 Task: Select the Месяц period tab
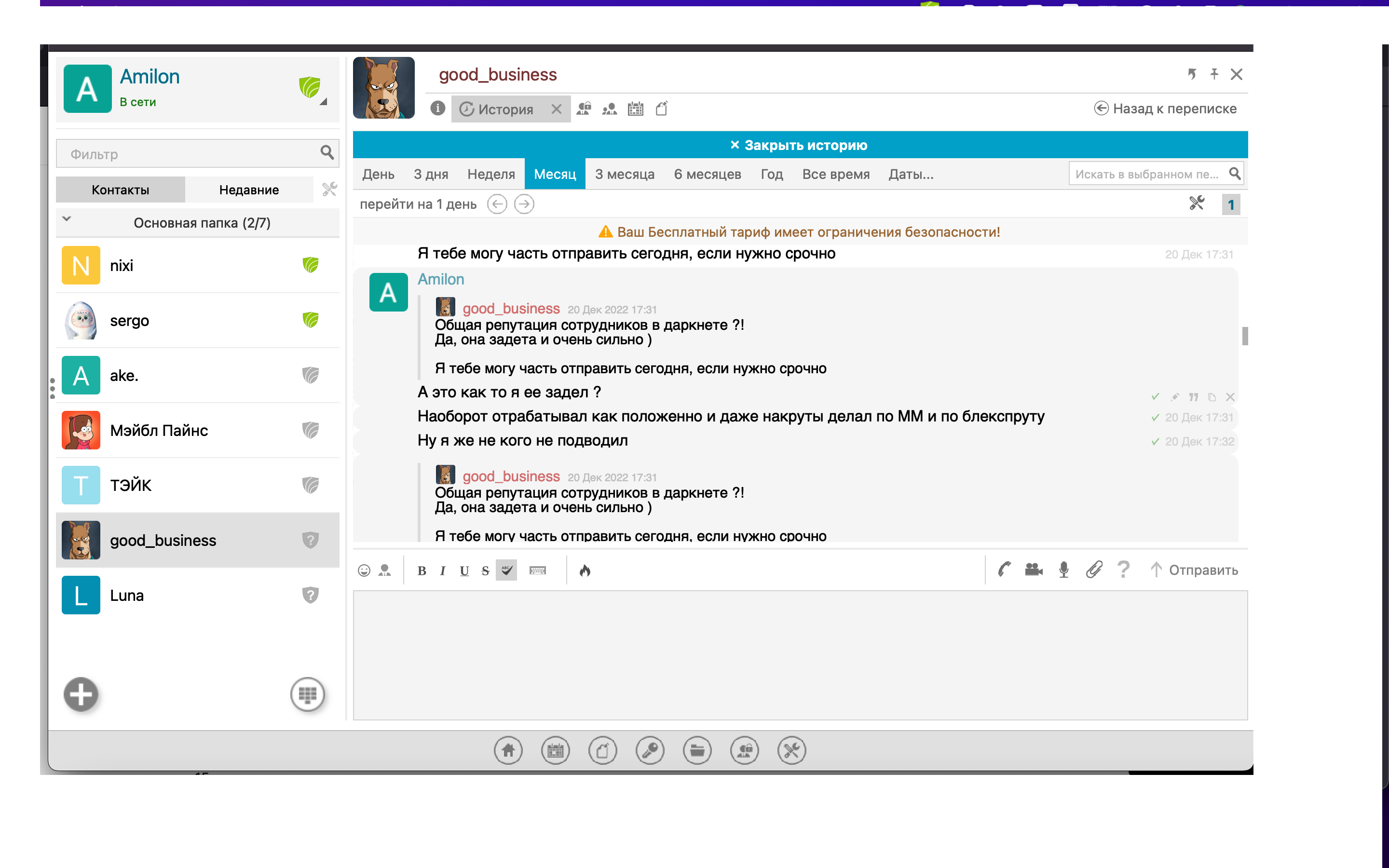point(555,174)
